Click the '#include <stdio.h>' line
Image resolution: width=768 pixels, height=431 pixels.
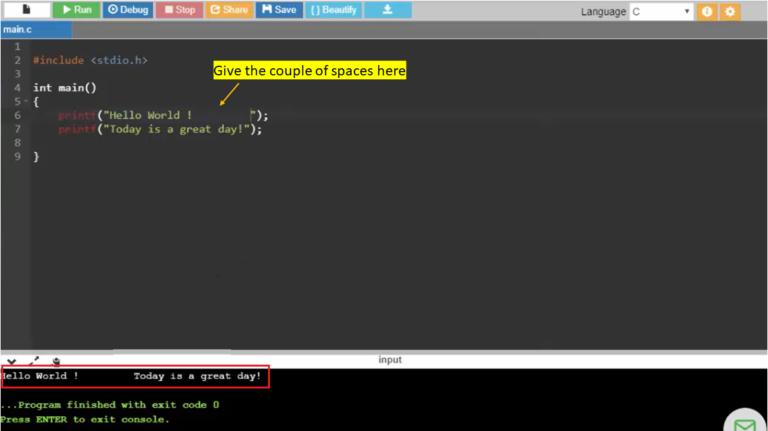click(x=90, y=60)
